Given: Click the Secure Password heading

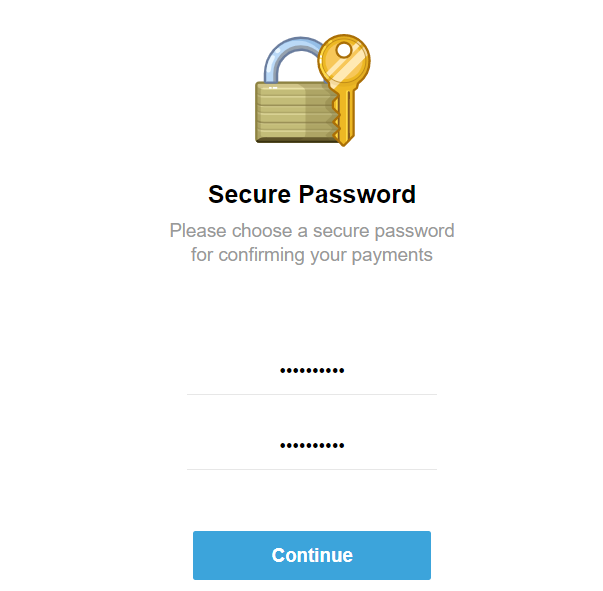Looking at the screenshot, I should coord(312,194).
